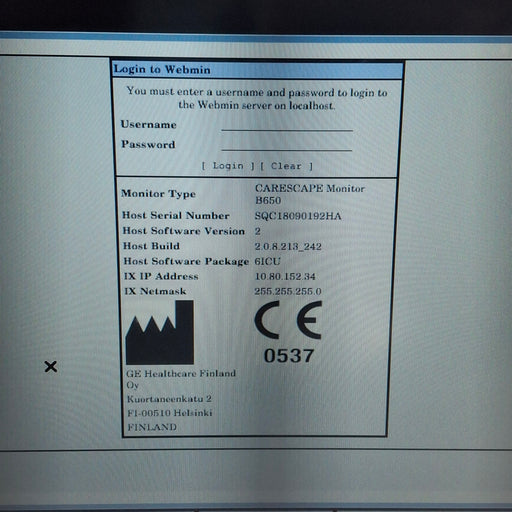Click the Host Build version value

pos(288,246)
